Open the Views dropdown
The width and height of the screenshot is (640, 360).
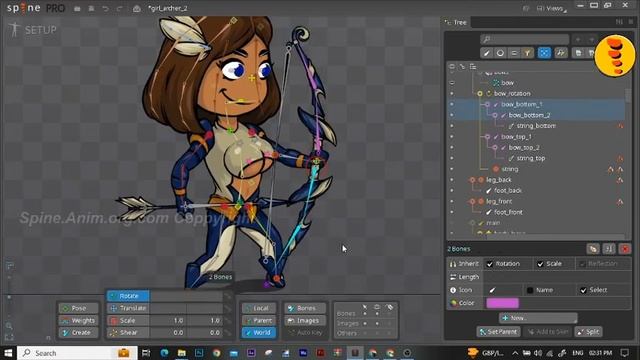551,9
